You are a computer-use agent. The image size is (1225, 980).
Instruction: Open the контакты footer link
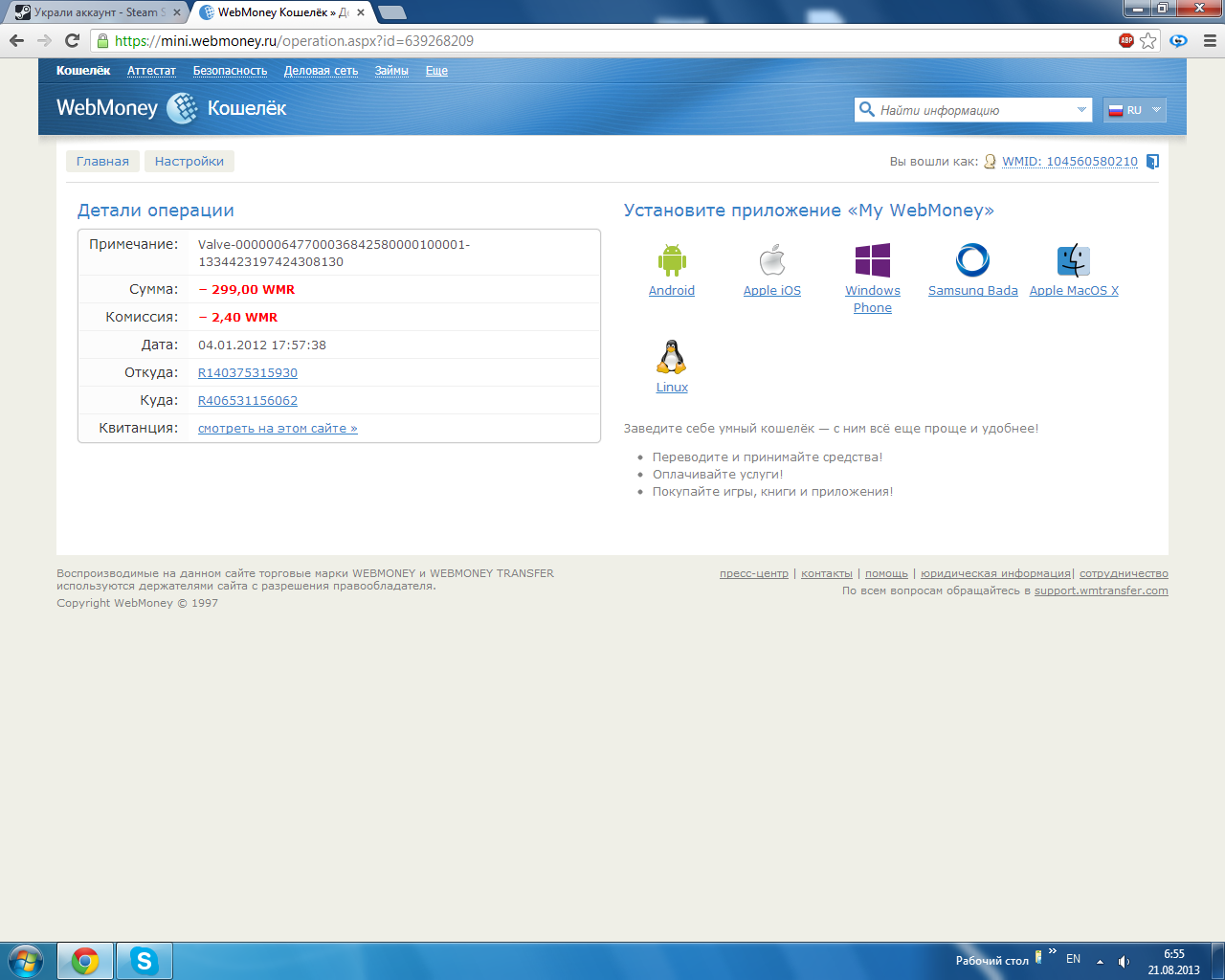tap(827, 573)
